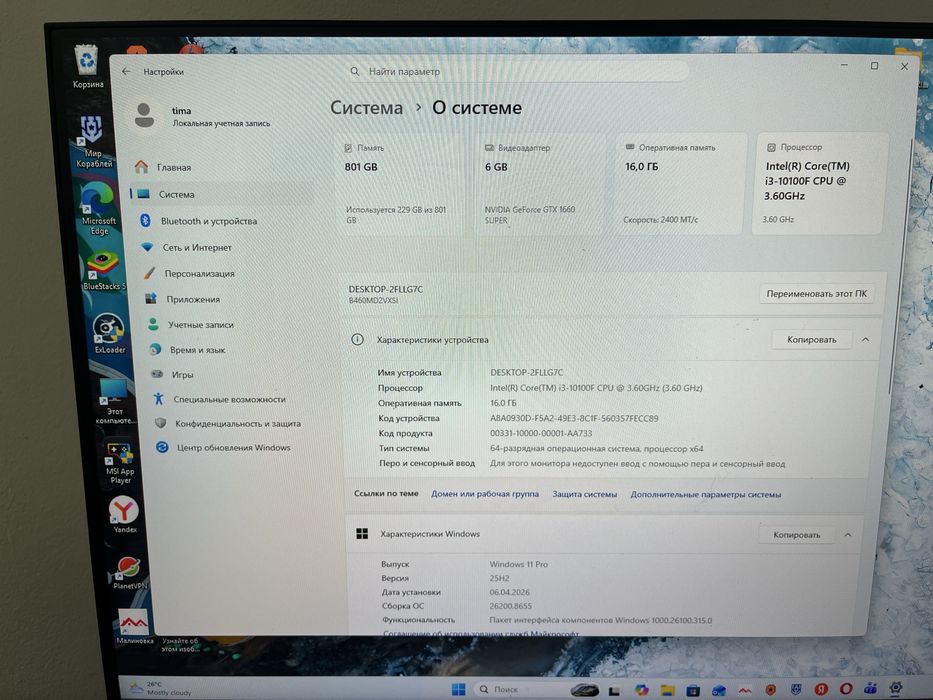The height and width of the screenshot is (700, 933).
Task: Click the Память 801 GB card
Action: (399, 184)
